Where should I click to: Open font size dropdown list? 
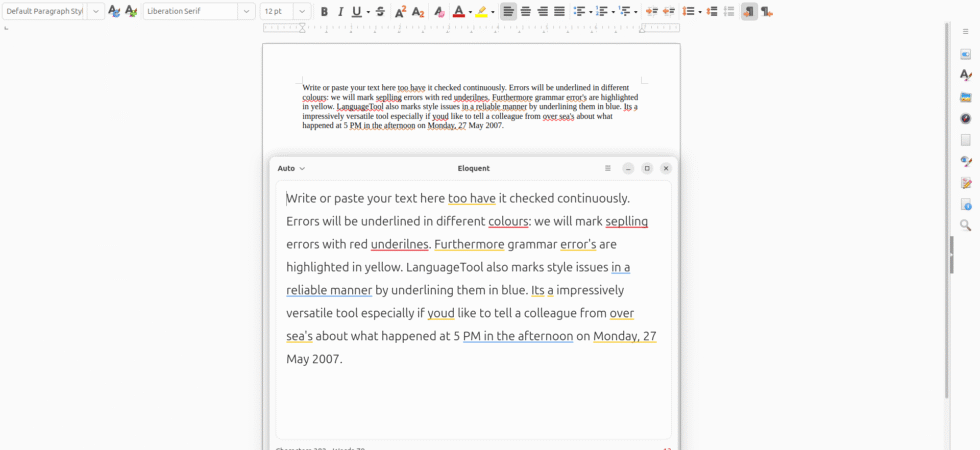pos(302,11)
